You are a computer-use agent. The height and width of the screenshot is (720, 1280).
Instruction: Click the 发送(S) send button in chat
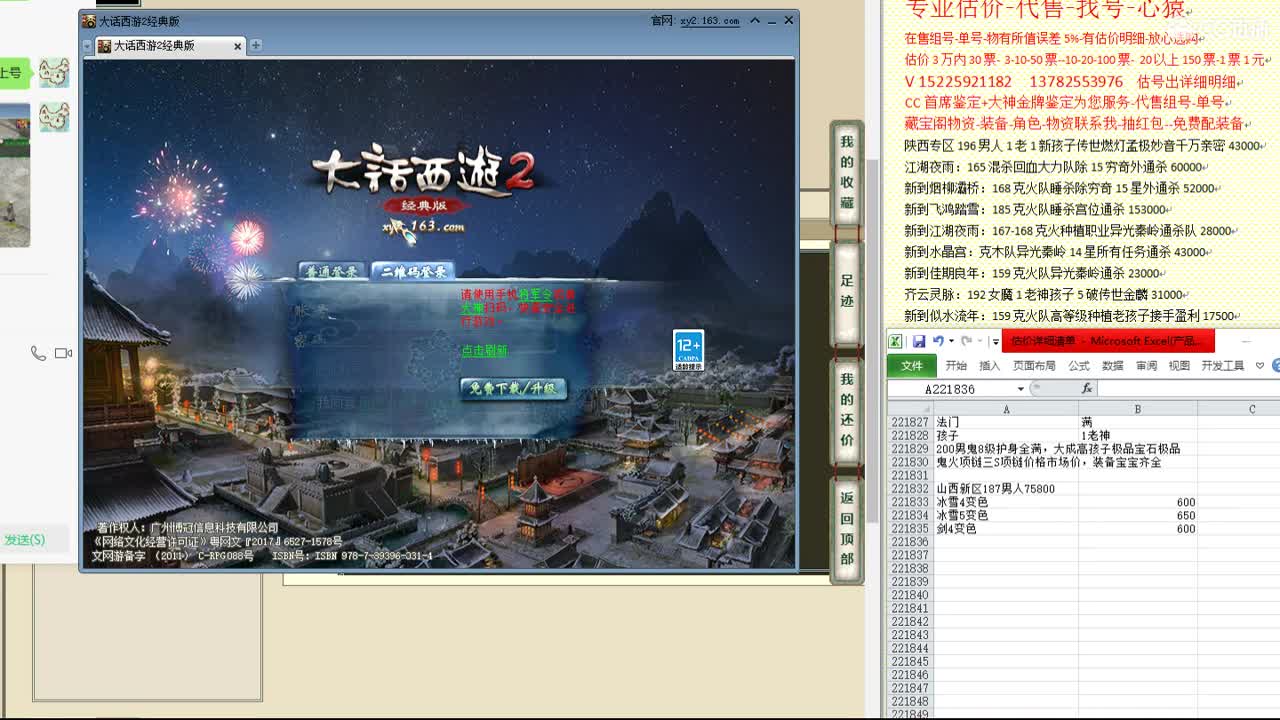pyautogui.click(x=23, y=540)
